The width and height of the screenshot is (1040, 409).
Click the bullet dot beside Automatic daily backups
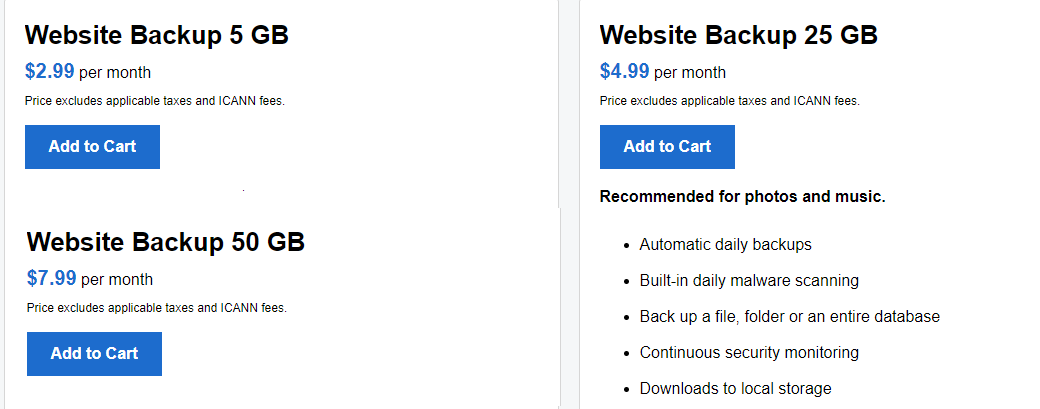tap(627, 246)
